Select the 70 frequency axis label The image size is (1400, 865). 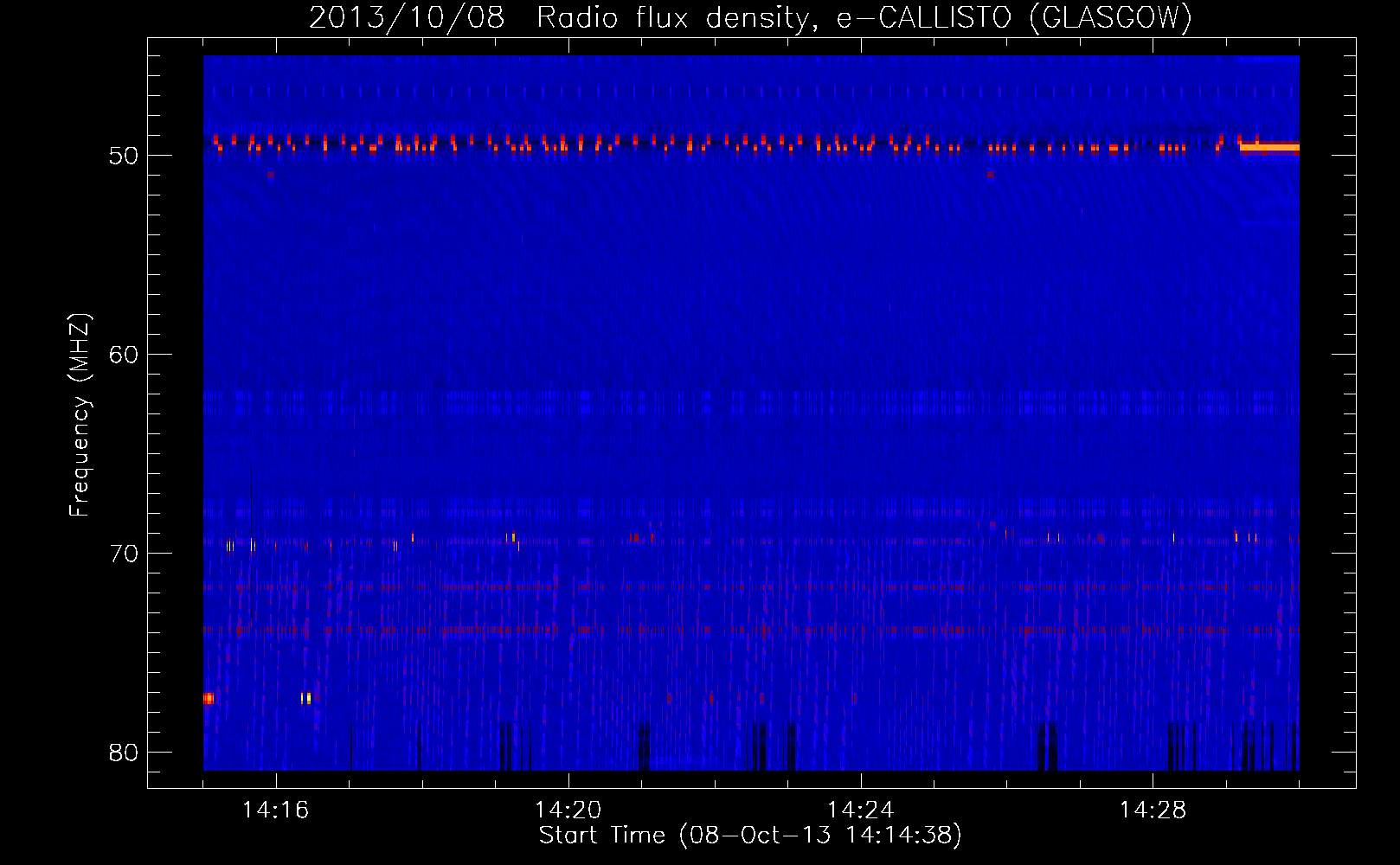124,554
